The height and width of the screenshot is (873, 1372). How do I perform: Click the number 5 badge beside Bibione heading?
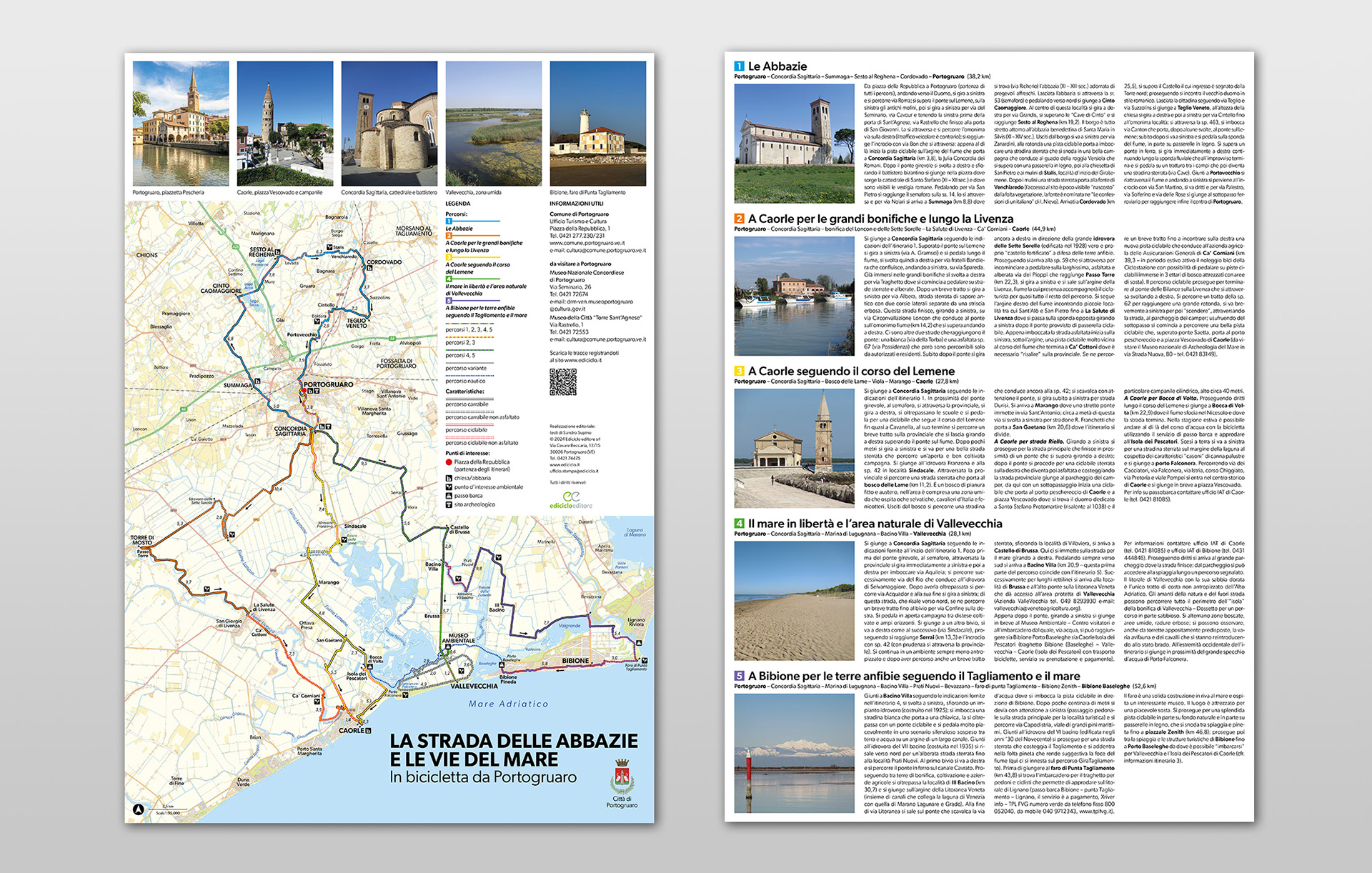(x=739, y=676)
